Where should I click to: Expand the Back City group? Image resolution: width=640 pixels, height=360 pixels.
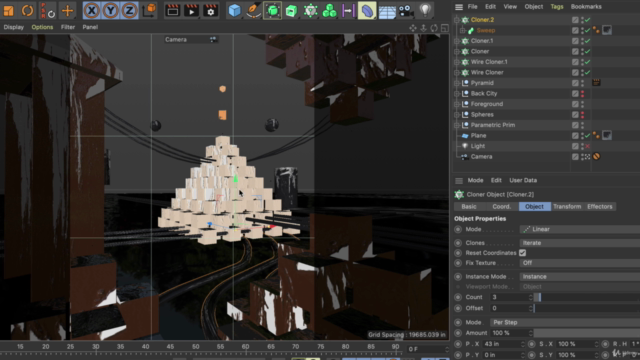coord(457,93)
